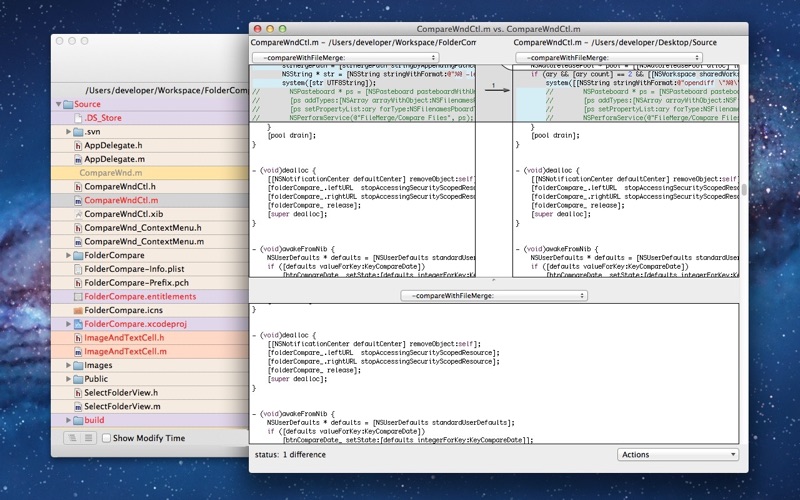The width and height of the screenshot is (800, 500).
Task: Enable the Show Modify Time checkbox
Action: coord(106,438)
